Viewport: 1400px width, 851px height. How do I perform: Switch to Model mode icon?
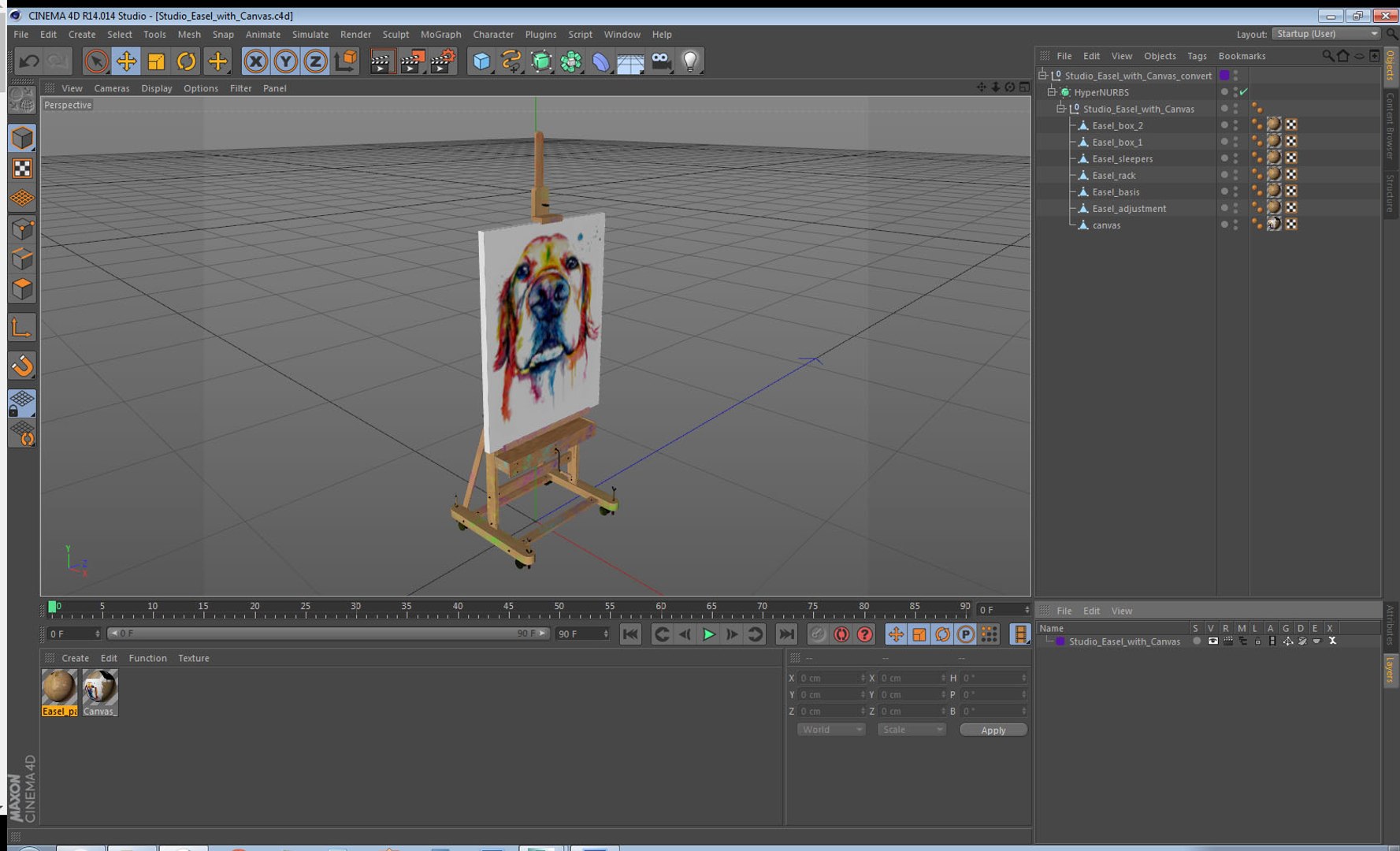pyautogui.click(x=22, y=138)
